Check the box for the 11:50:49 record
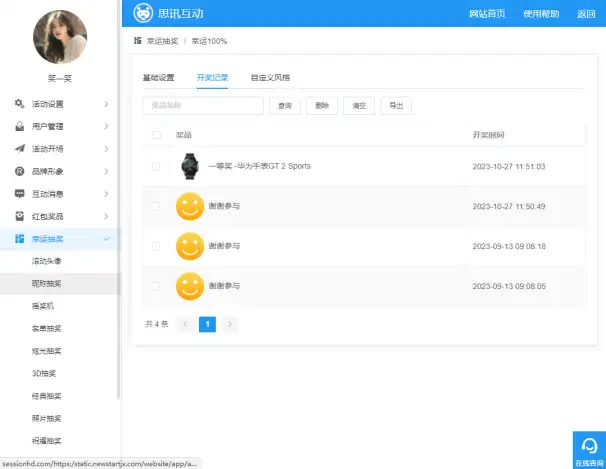The width and height of the screenshot is (606, 469). pos(156,206)
